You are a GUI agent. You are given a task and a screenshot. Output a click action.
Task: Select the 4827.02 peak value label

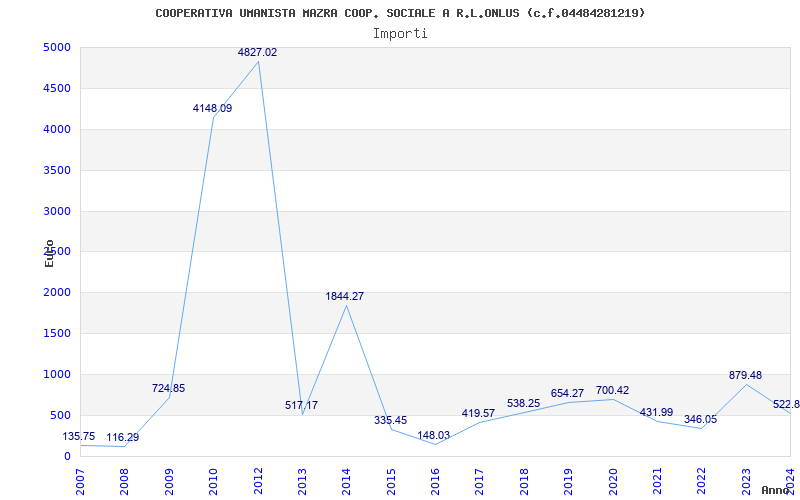pyautogui.click(x=258, y=52)
